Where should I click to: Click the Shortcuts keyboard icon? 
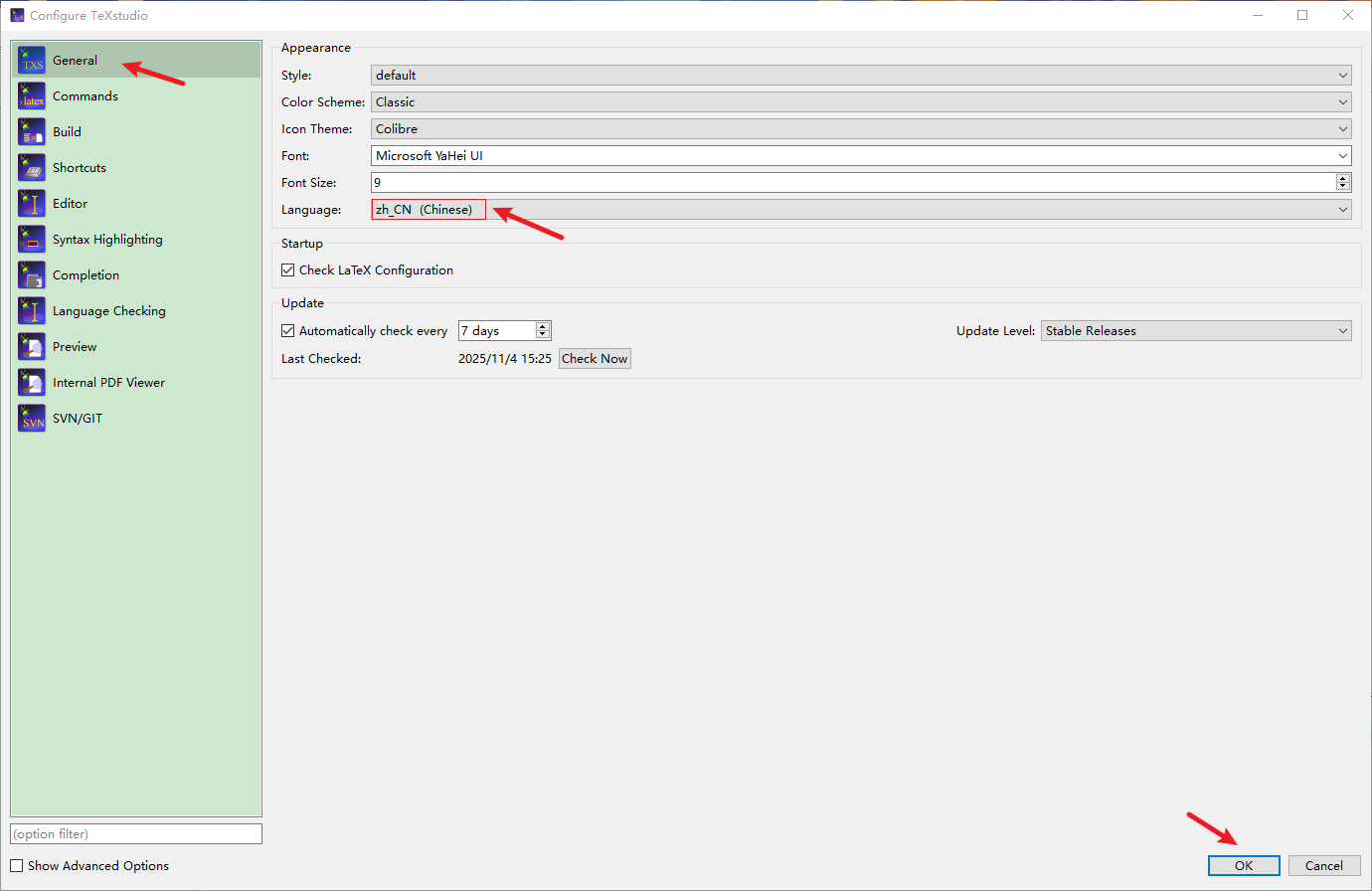(x=32, y=168)
